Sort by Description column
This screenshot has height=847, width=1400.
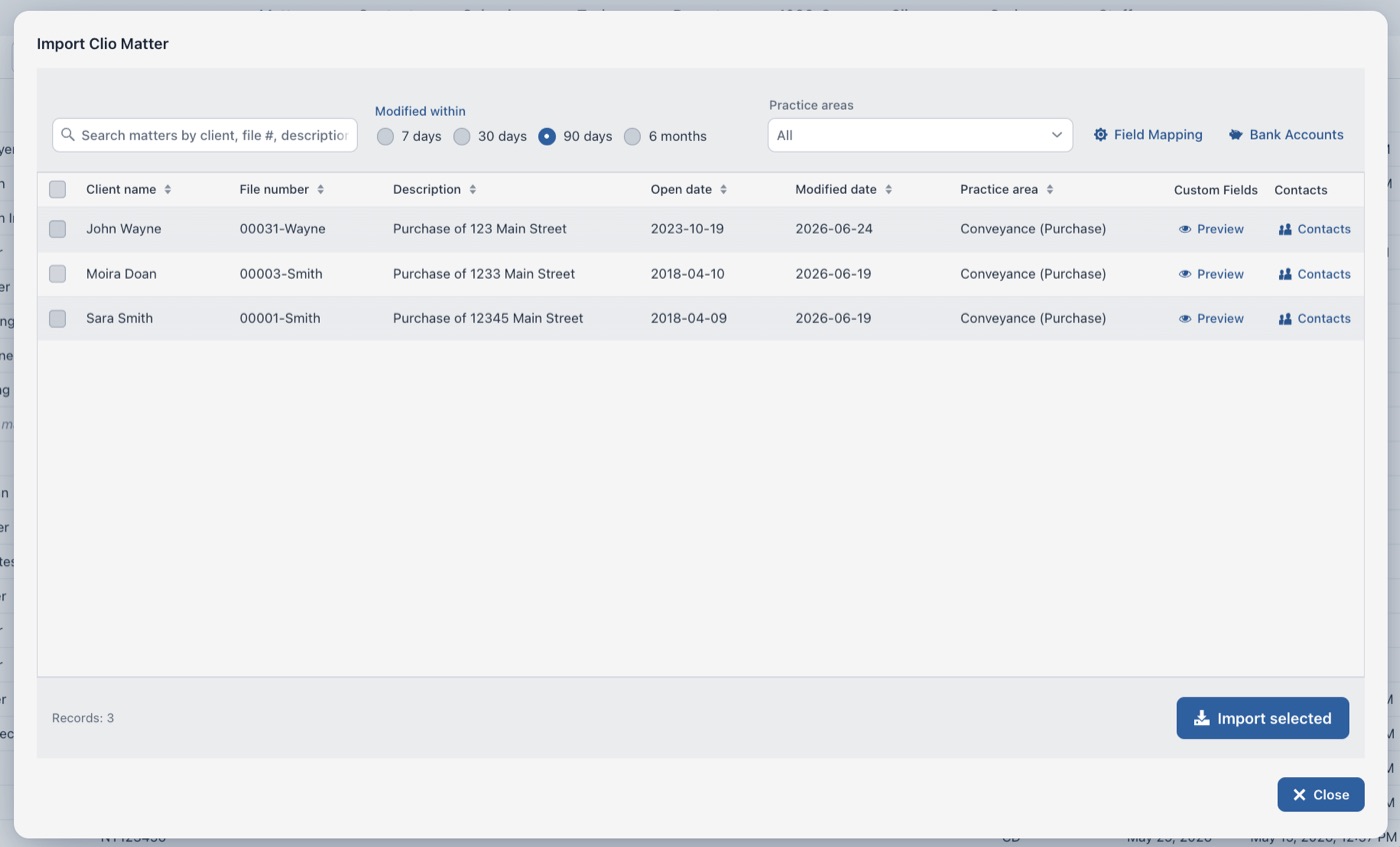click(x=435, y=189)
